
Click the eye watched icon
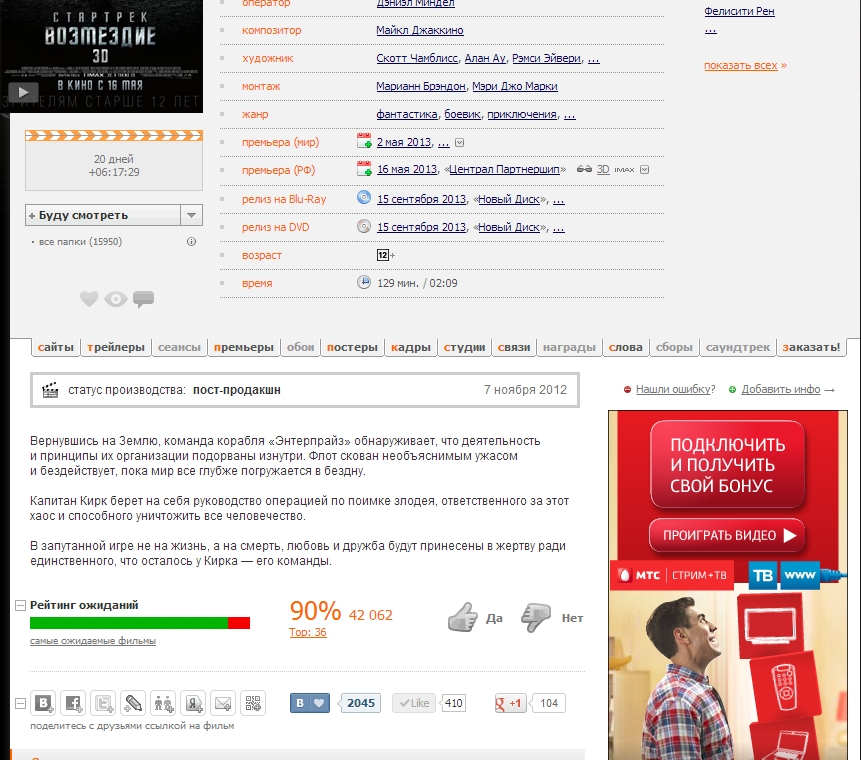[116, 299]
